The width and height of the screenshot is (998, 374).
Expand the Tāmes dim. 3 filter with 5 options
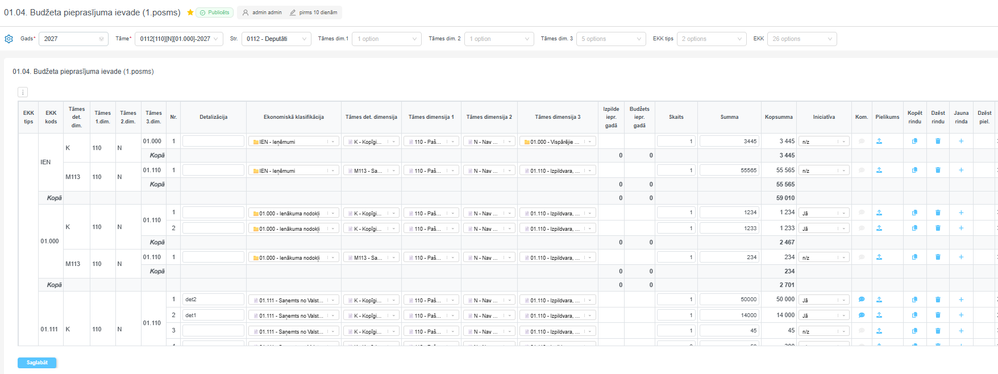point(611,39)
